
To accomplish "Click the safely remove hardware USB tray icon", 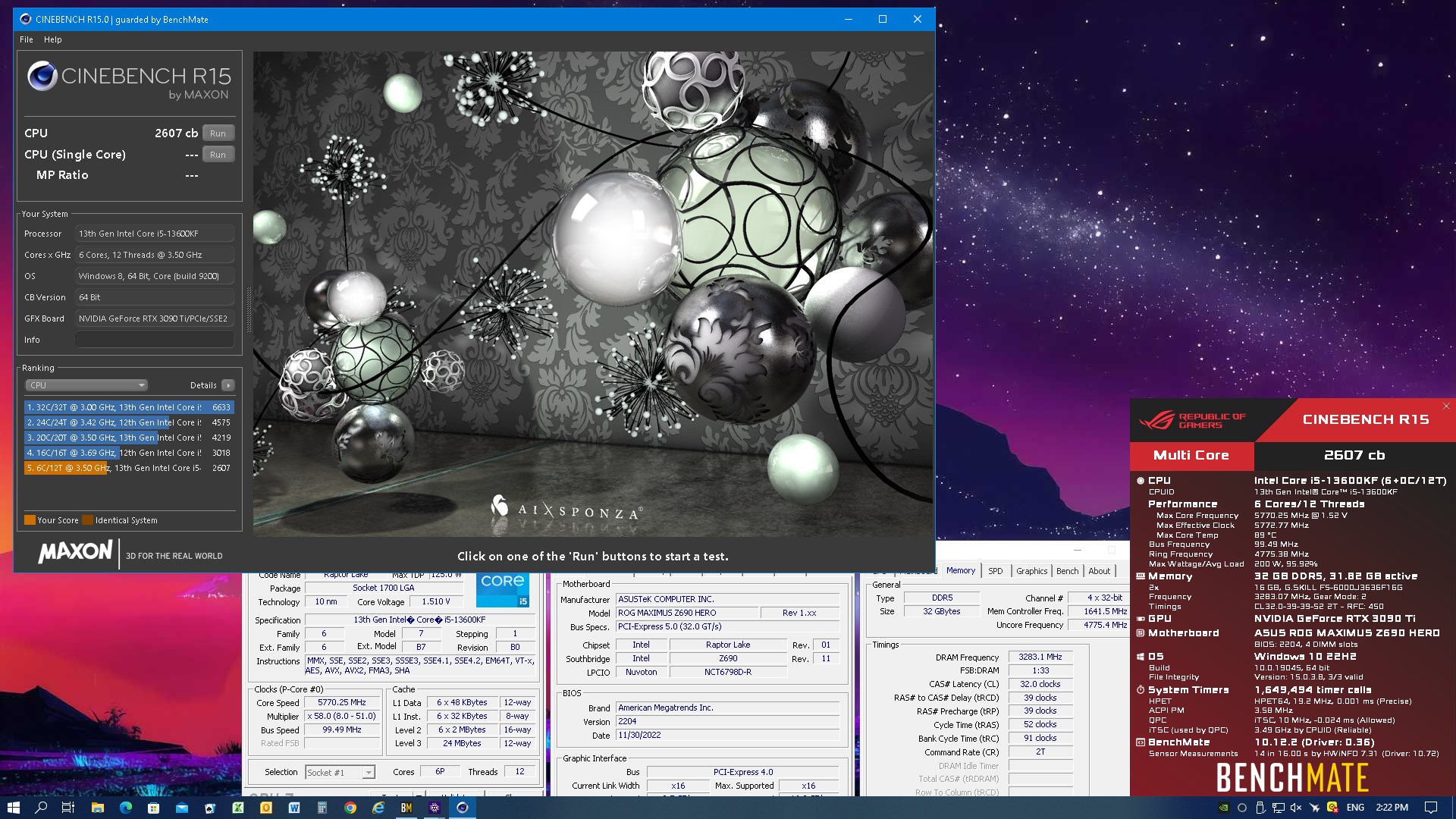I will [x=1260, y=808].
